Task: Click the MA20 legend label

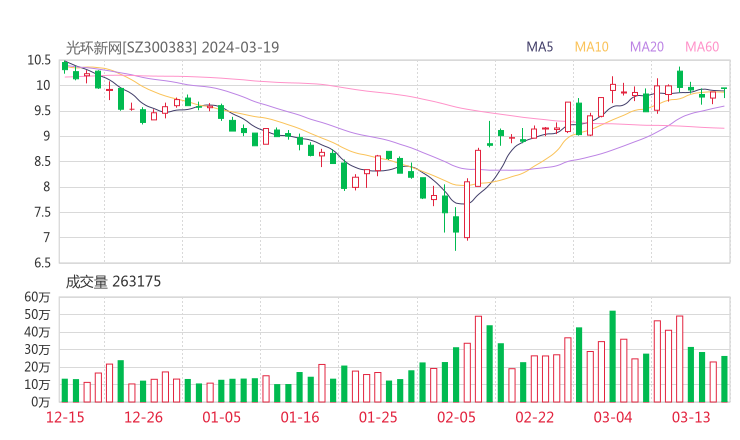Action: coord(647,47)
